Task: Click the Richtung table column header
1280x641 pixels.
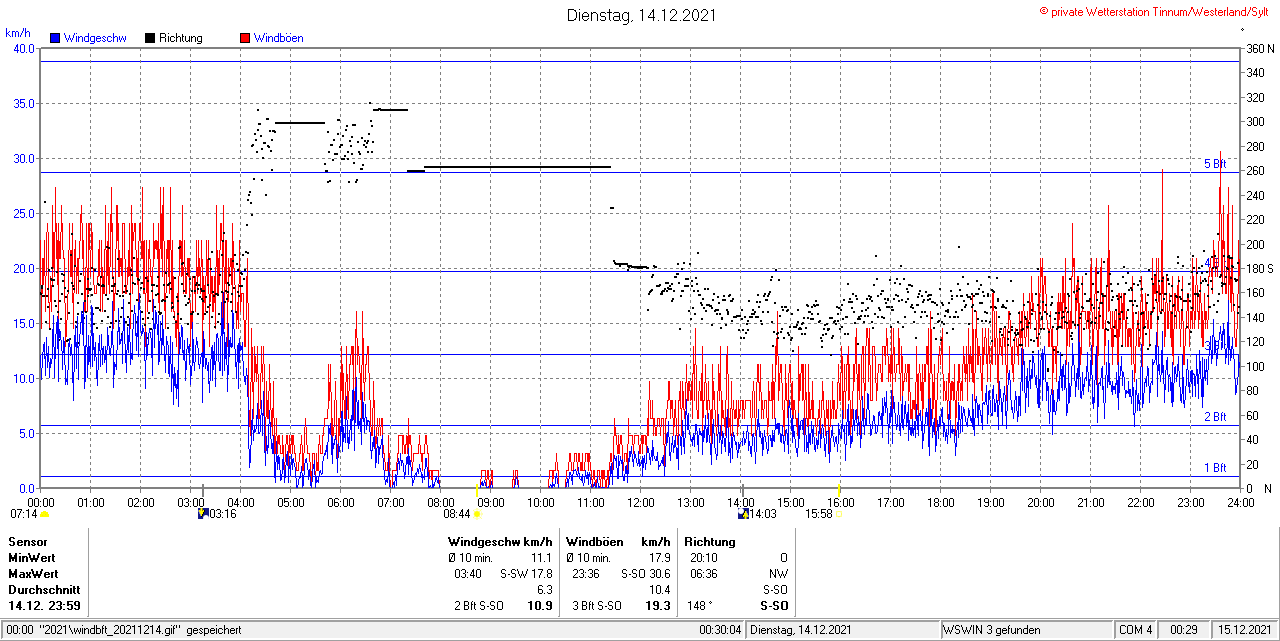Action: click(712, 541)
